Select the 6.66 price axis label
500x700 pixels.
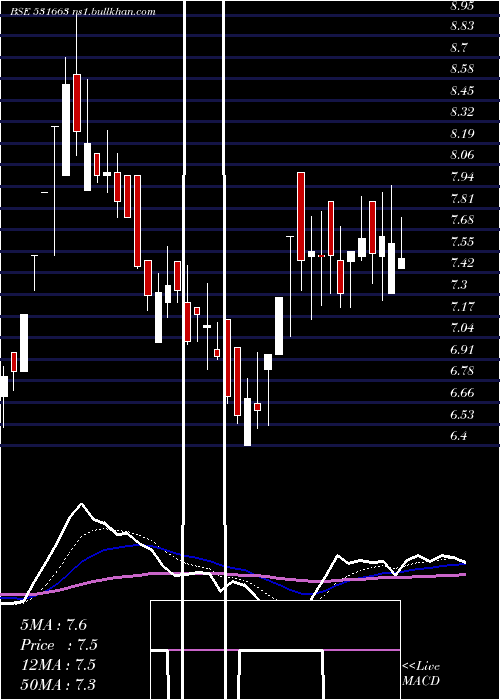[462, 393]
